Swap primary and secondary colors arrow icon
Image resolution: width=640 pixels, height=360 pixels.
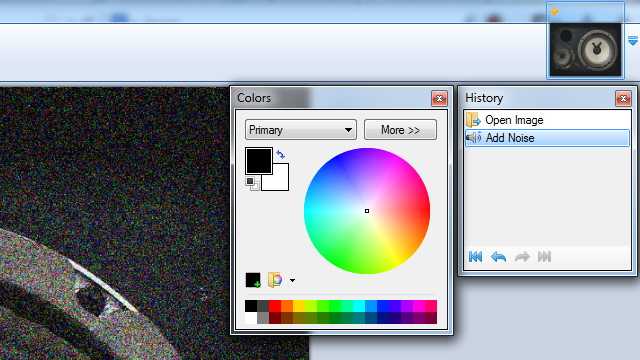(280, 154)
